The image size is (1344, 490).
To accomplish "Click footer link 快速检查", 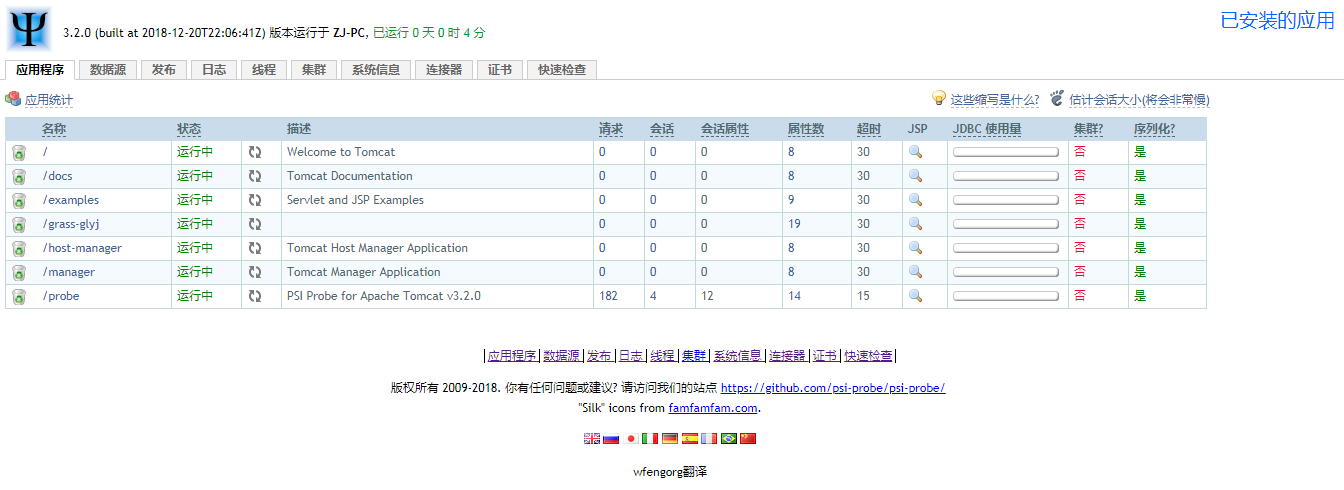I will pos(868,355).
